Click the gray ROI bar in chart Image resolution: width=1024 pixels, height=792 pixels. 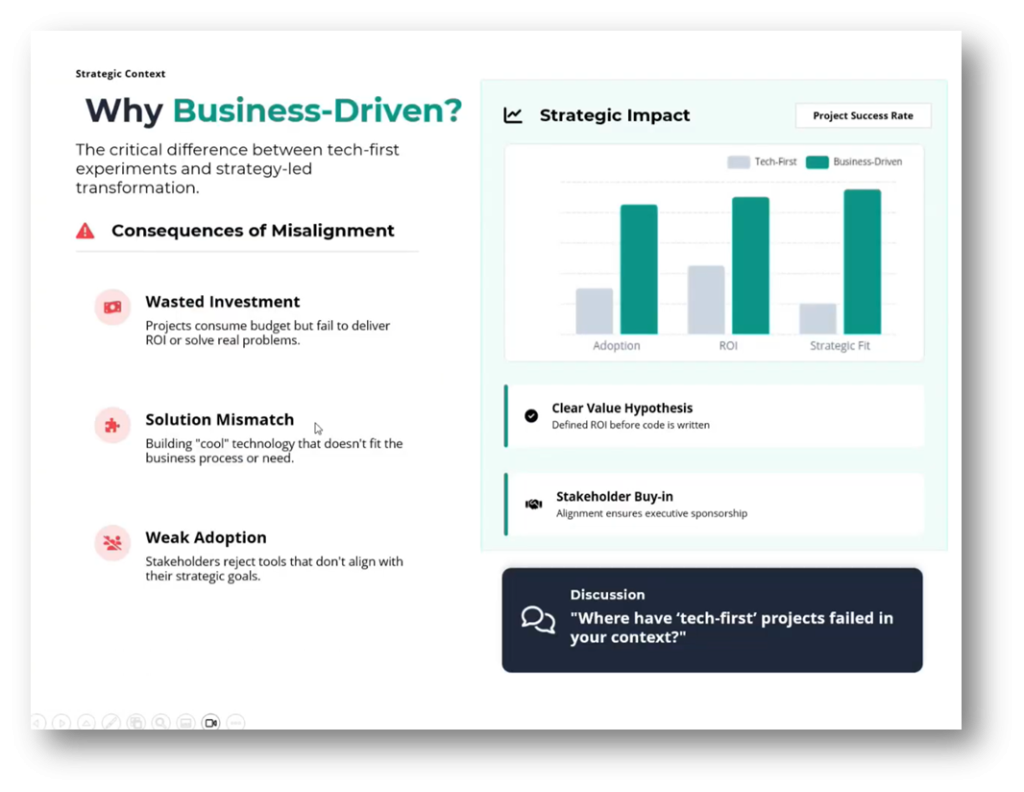(x=706, y=300)
